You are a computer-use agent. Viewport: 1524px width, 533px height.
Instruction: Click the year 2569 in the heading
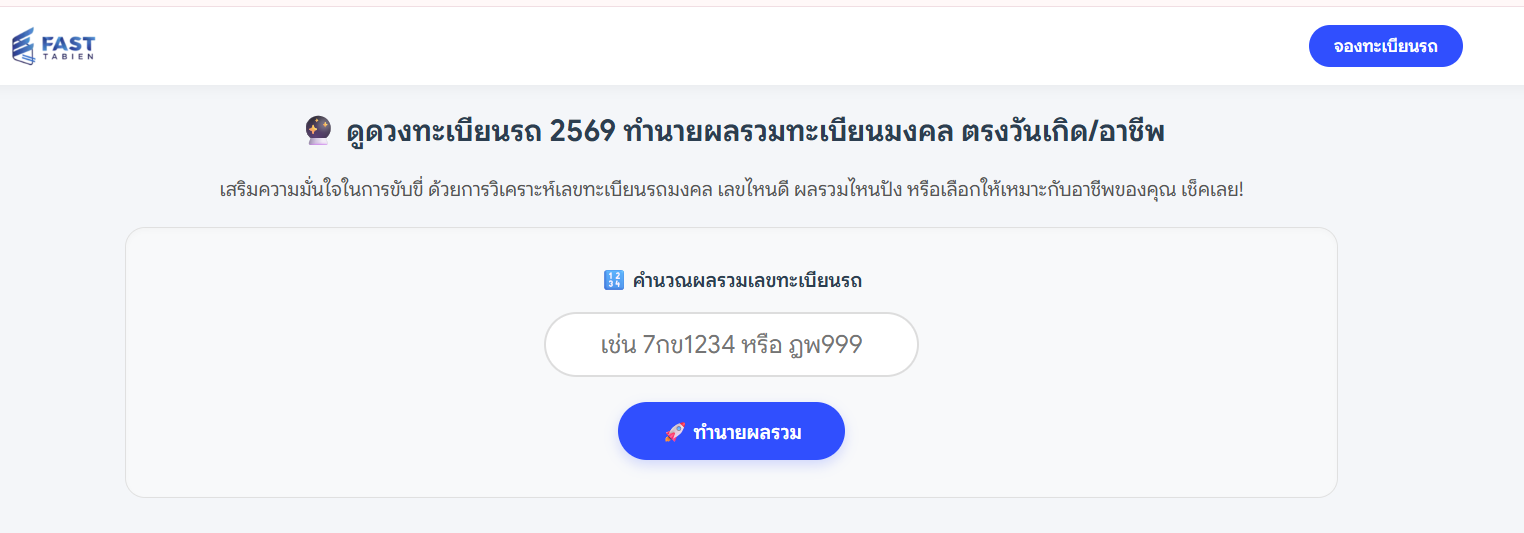tap(582, 132)
